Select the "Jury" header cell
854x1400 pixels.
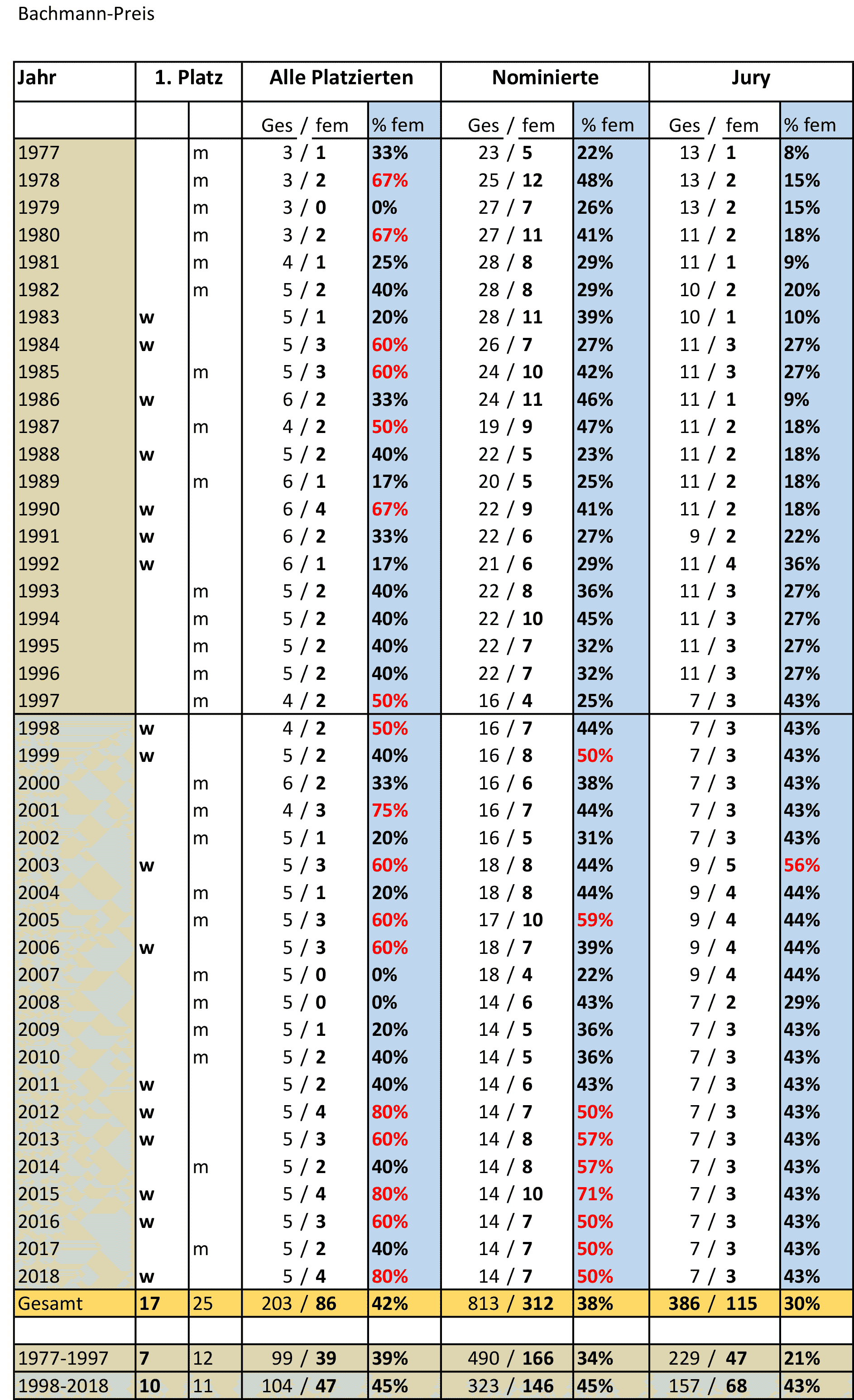pyautogui.click(x=750, y=78)
